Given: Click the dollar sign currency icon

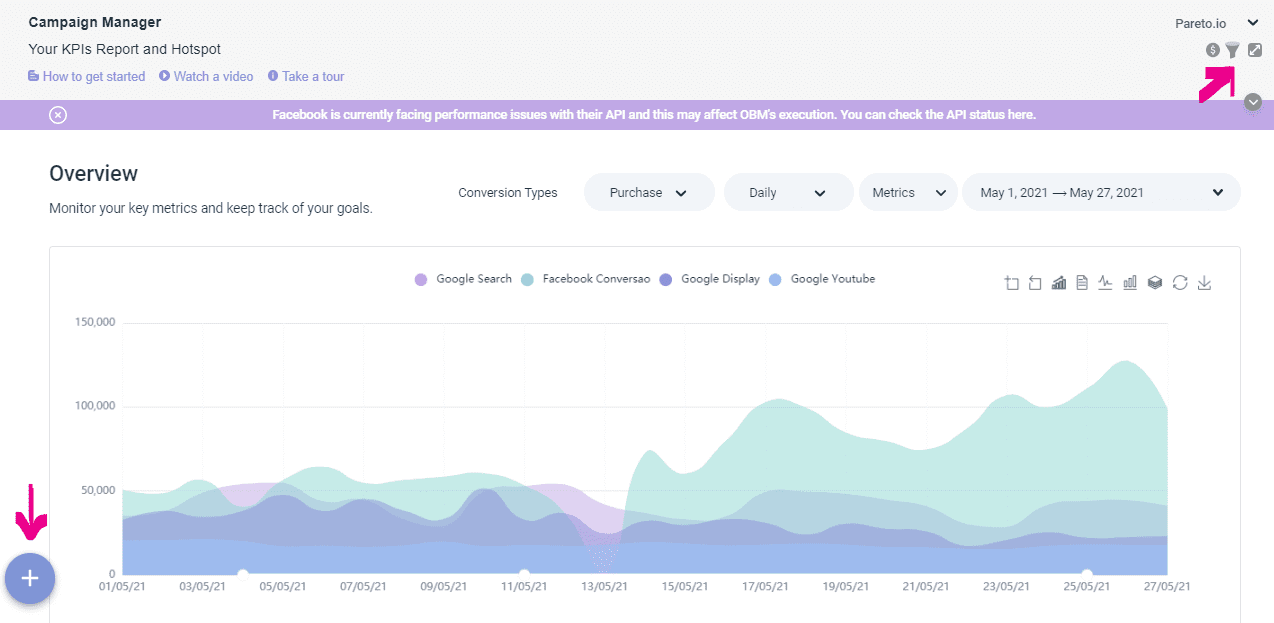Looking at the screenshot, I should pos(1212,50).
